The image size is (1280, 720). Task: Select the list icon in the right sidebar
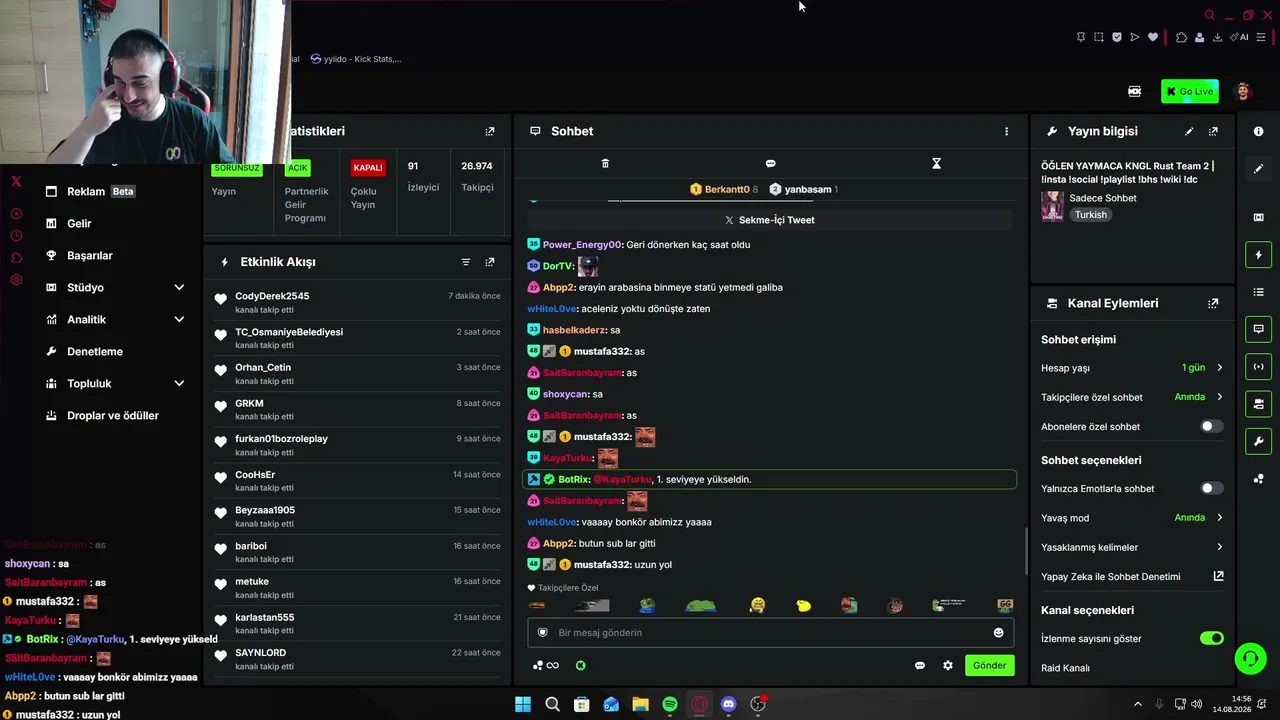pos(1258,292)
